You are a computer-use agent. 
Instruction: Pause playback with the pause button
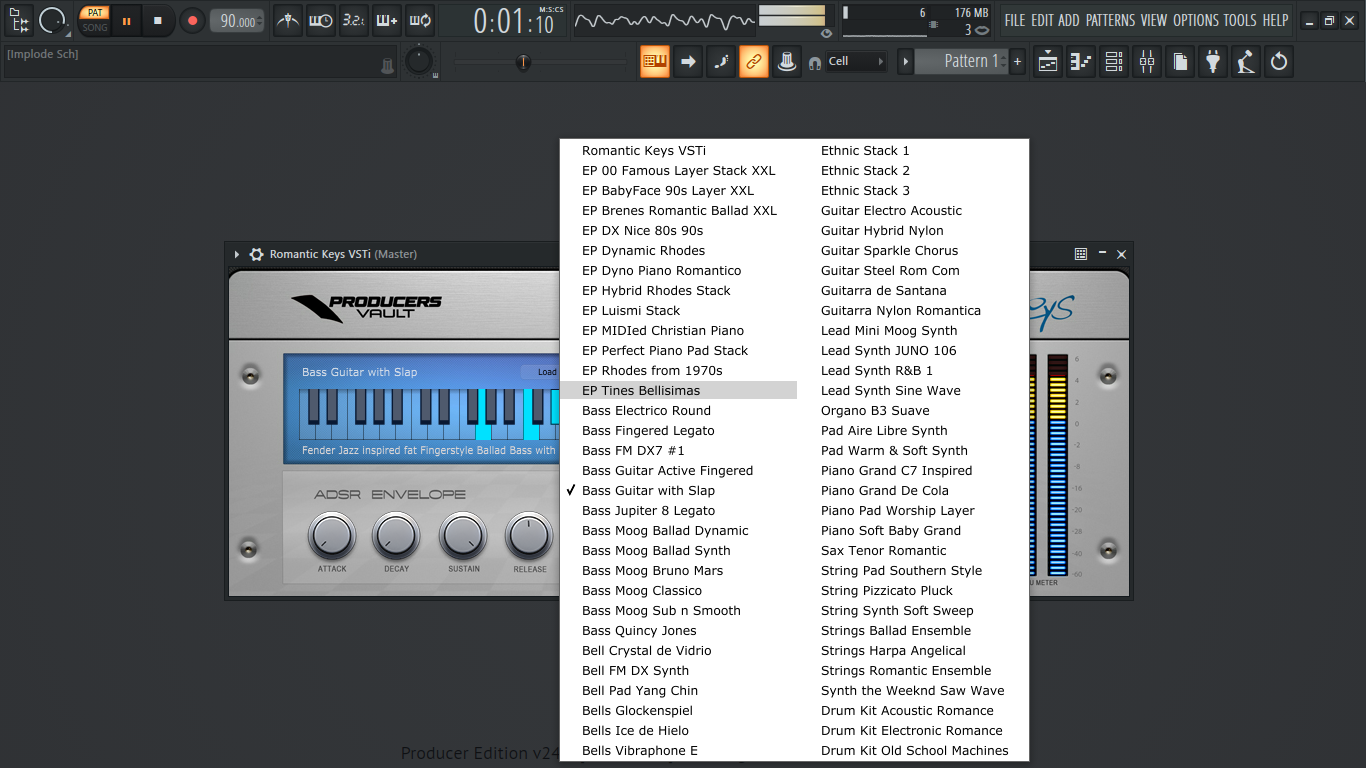click(x=127, y=20)
